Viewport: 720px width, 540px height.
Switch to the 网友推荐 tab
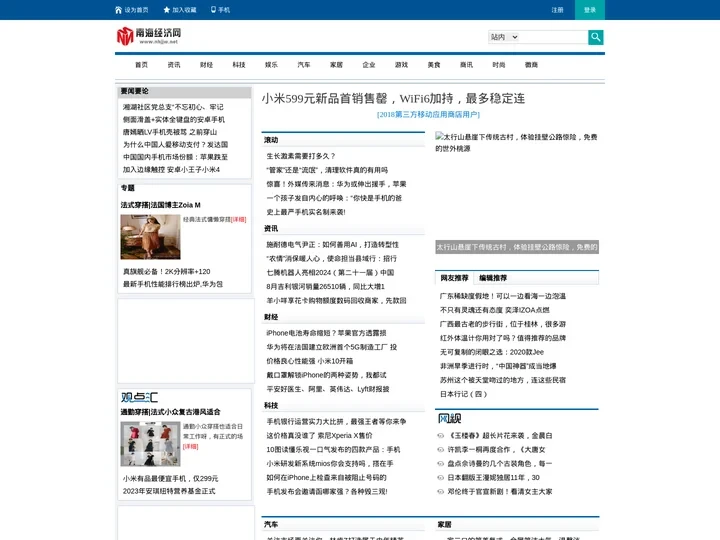[x=454, y=278]
